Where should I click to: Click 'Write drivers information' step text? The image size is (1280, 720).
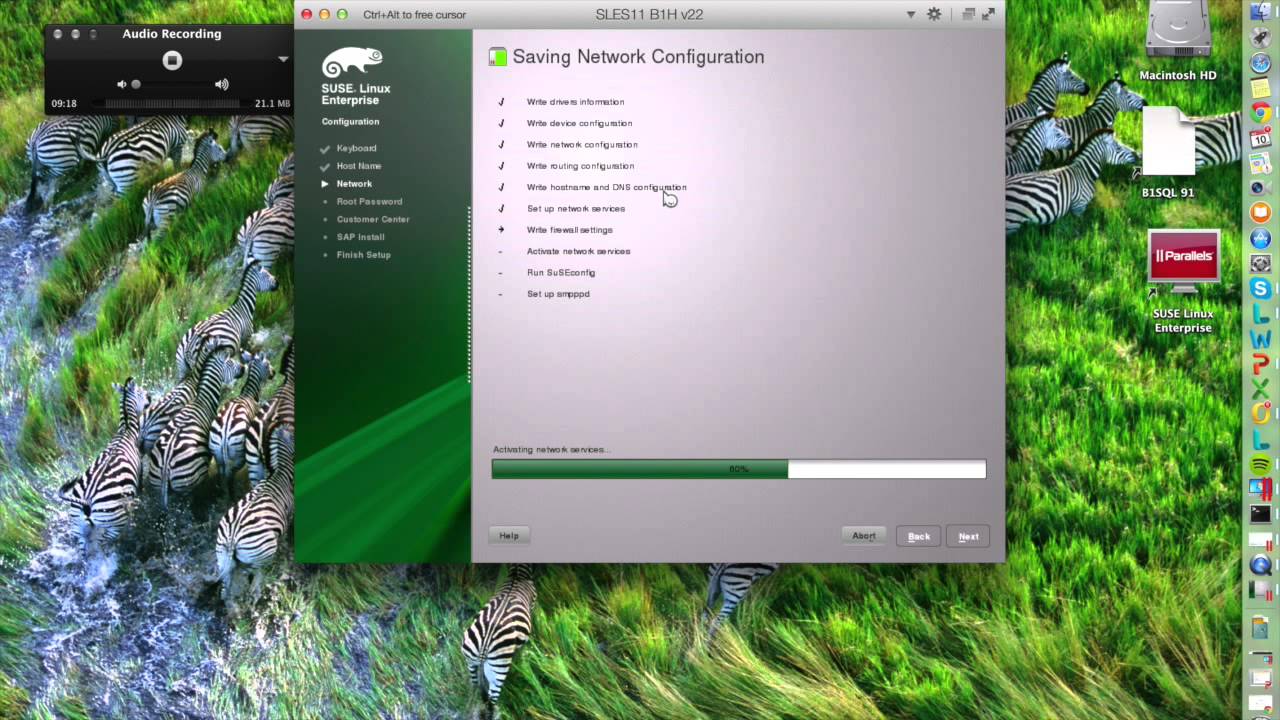(575, 102)
